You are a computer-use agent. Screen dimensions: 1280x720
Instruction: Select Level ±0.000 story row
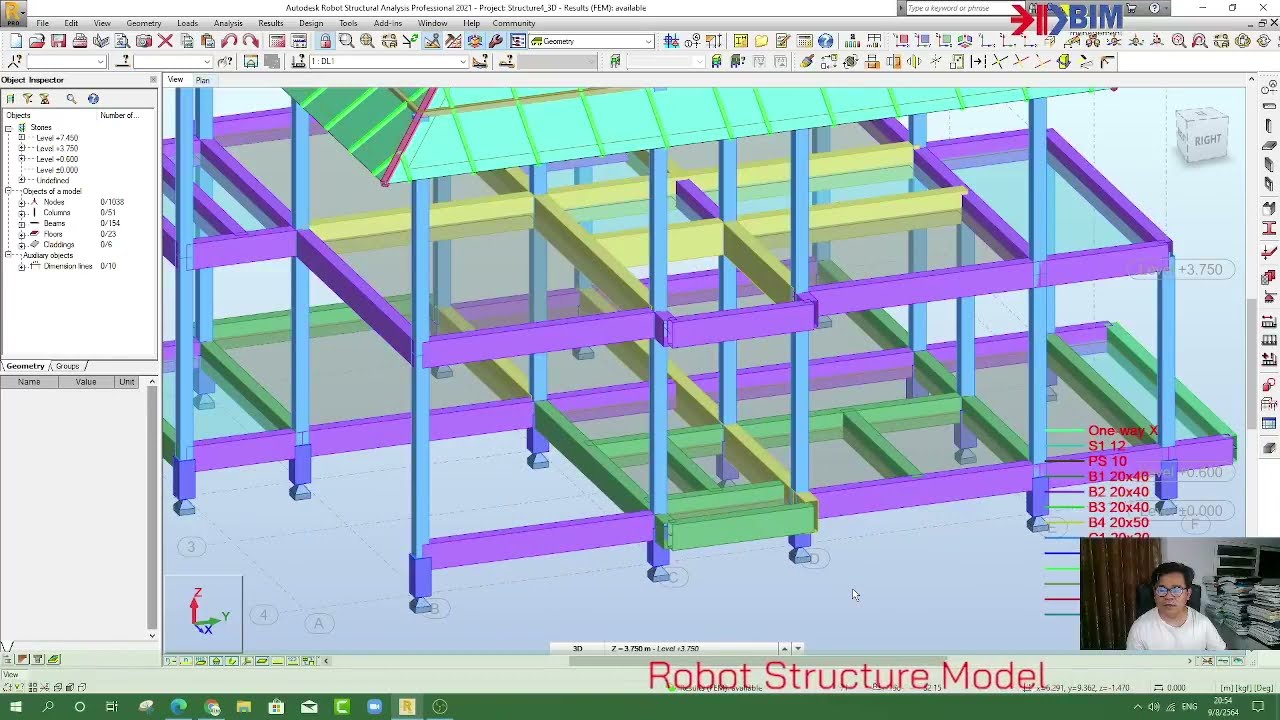(x=57, y=170)
